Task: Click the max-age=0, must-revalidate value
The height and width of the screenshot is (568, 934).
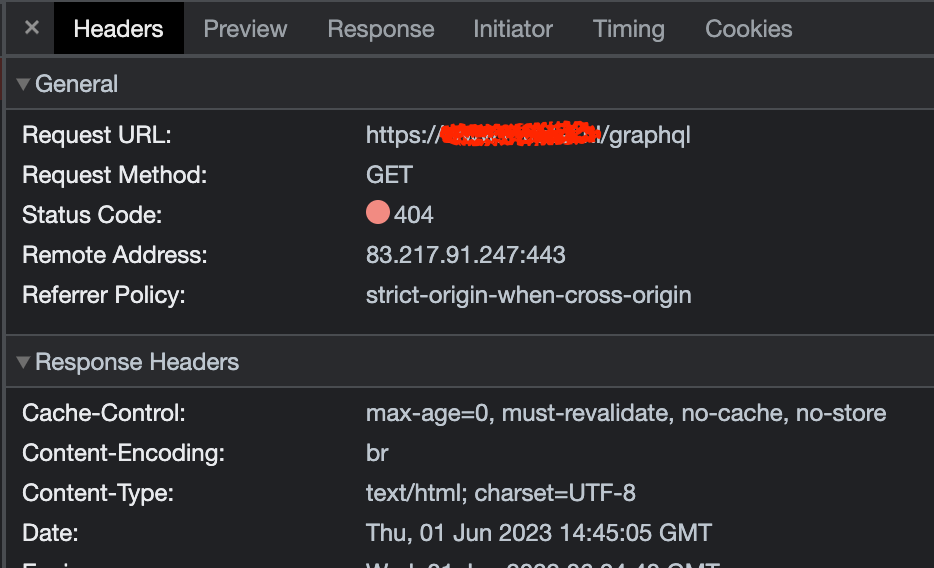Action: [626, 413]
